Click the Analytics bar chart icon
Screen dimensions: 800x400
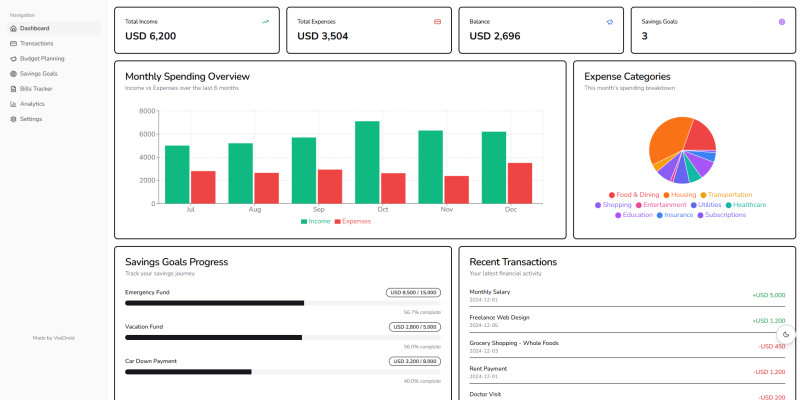click(x=13, y=104)
